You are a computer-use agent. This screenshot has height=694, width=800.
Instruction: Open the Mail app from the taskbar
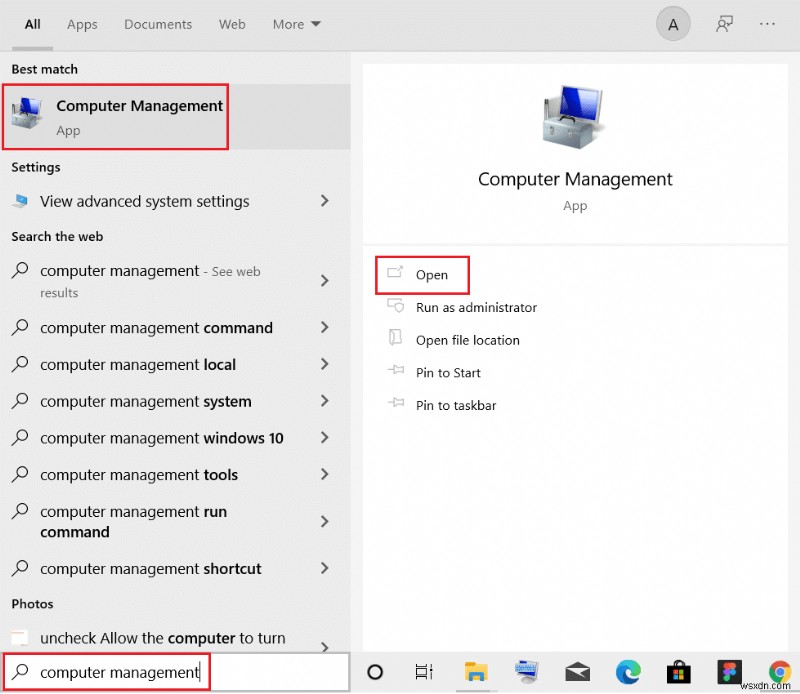[577, 673]
